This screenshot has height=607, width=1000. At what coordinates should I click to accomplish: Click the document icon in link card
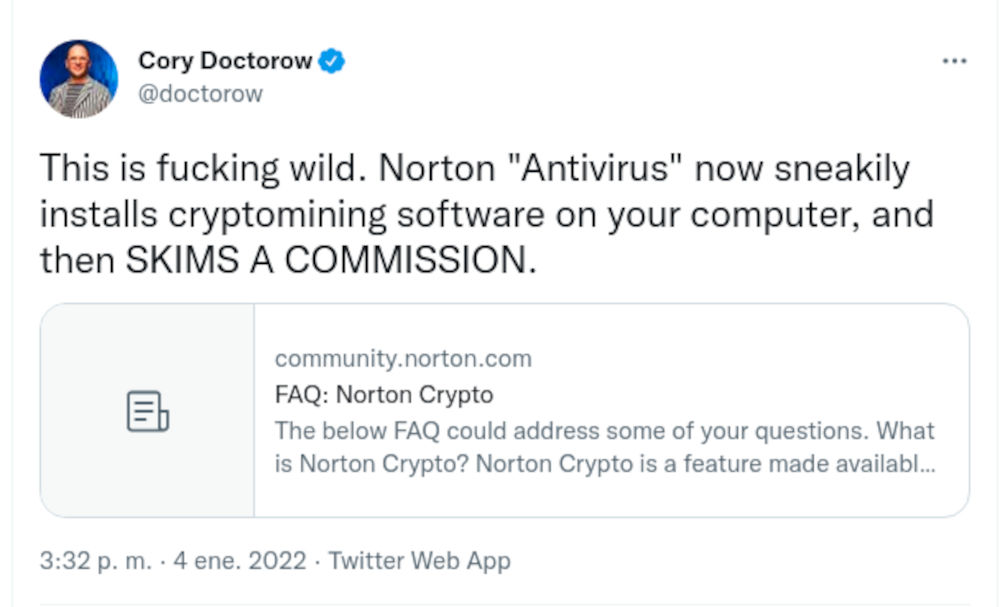[x=147, y=411]
